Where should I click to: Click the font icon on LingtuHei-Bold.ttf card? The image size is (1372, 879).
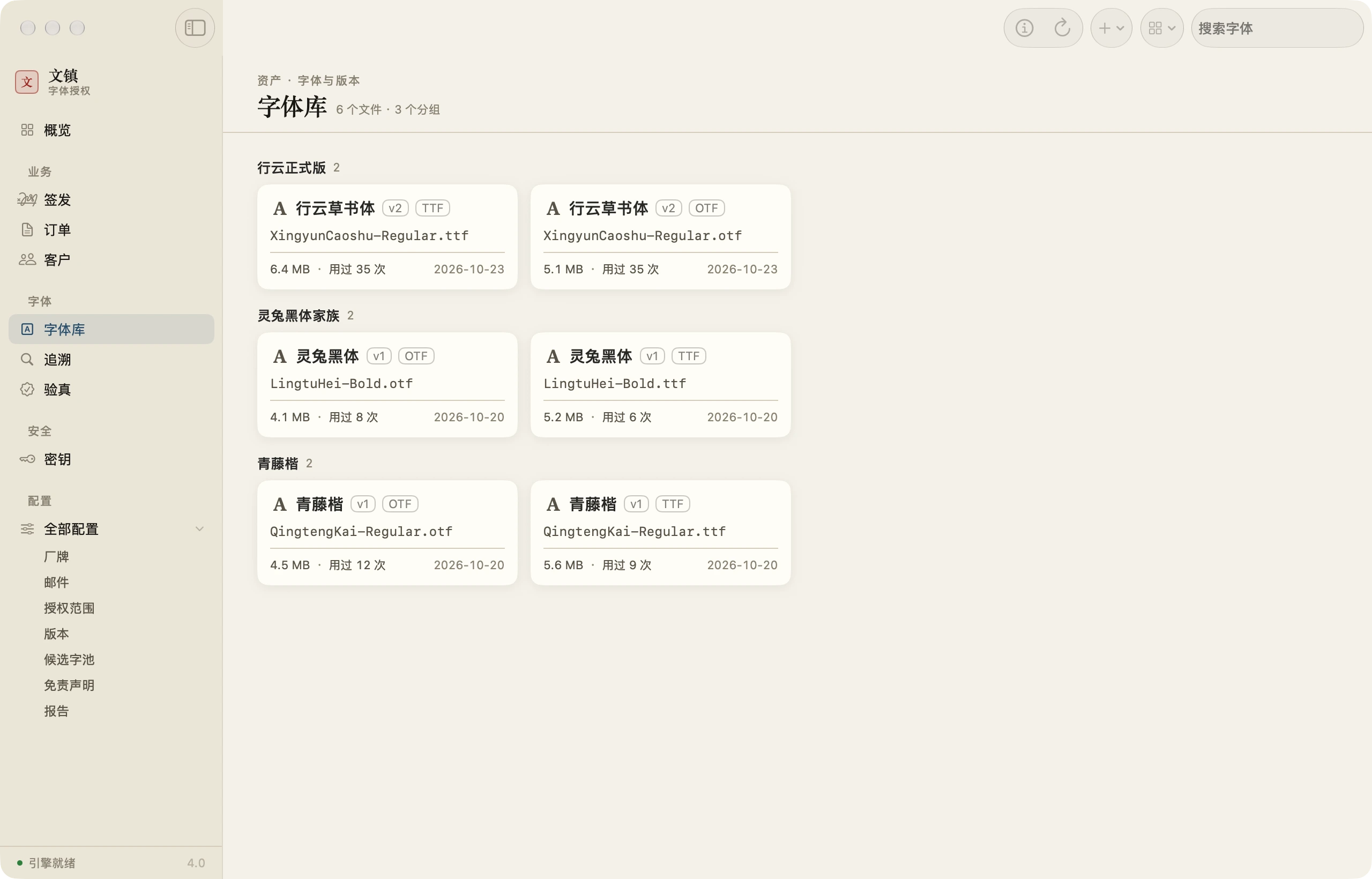click(553, 356)
